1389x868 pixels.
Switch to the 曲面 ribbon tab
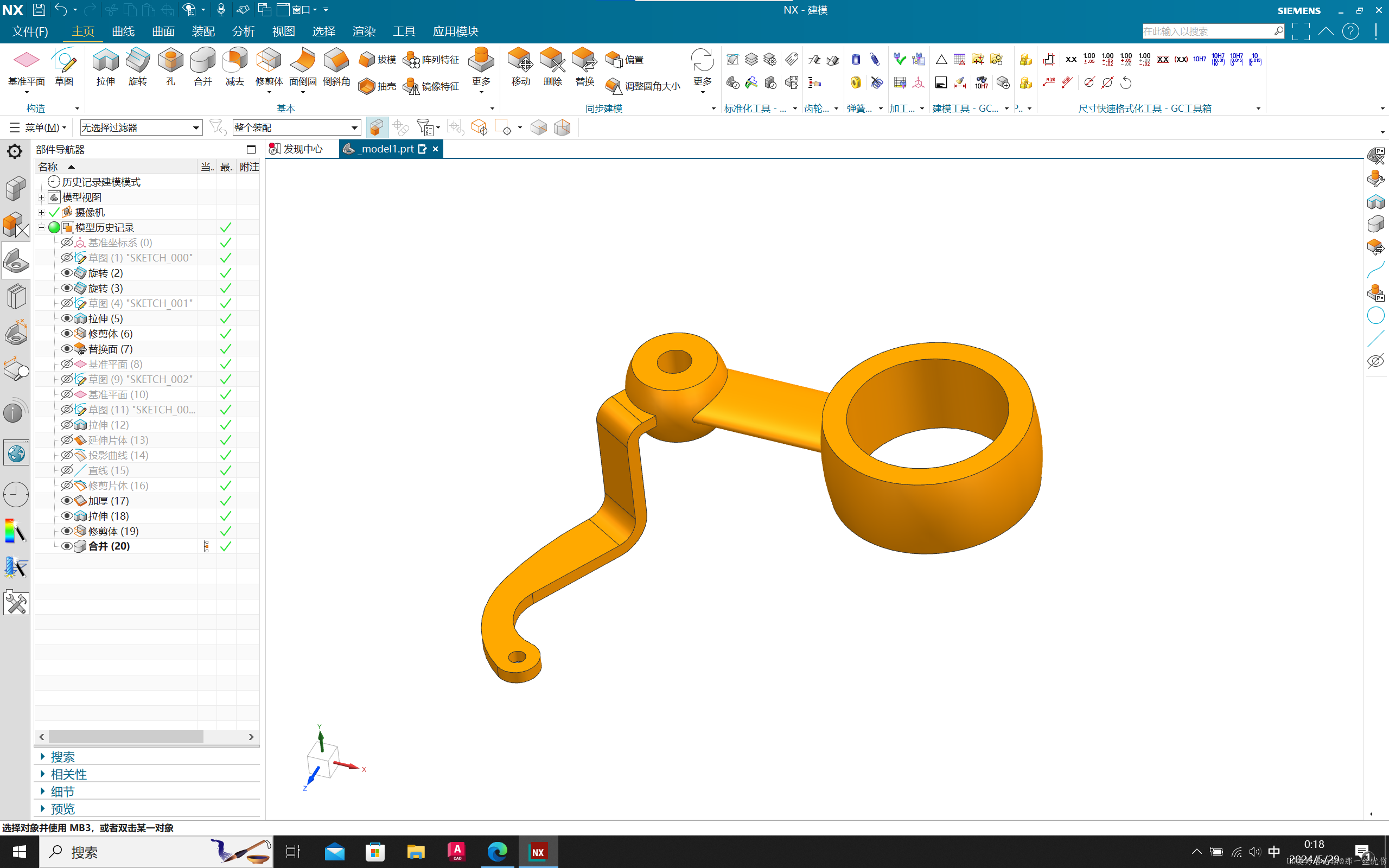coord(163,31)
